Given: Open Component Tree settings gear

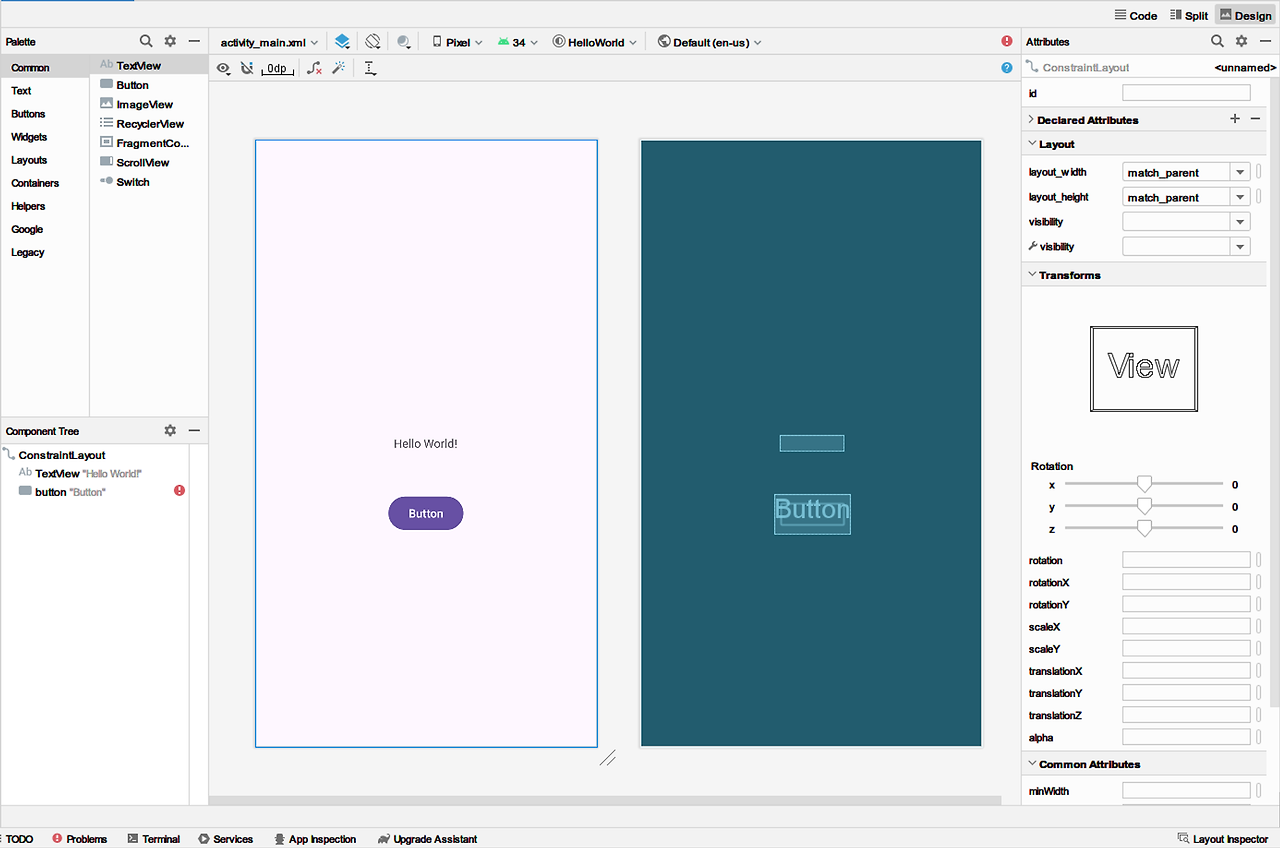Looking at the screenshot, I should pos(170,430).
